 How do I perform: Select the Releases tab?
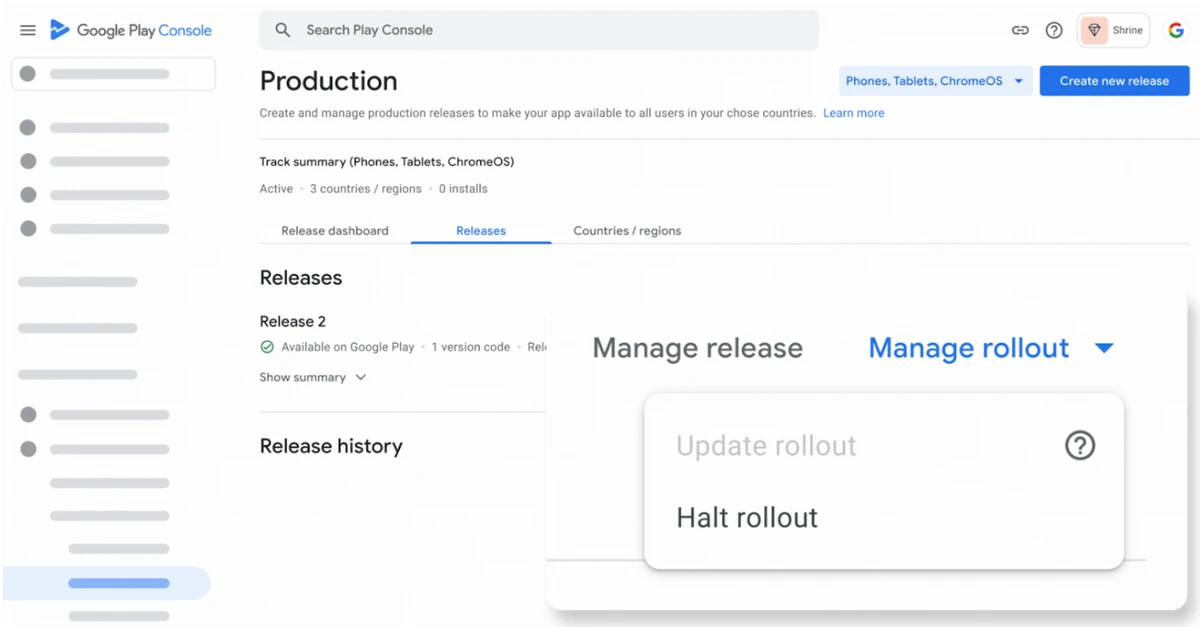click(481, 231)
